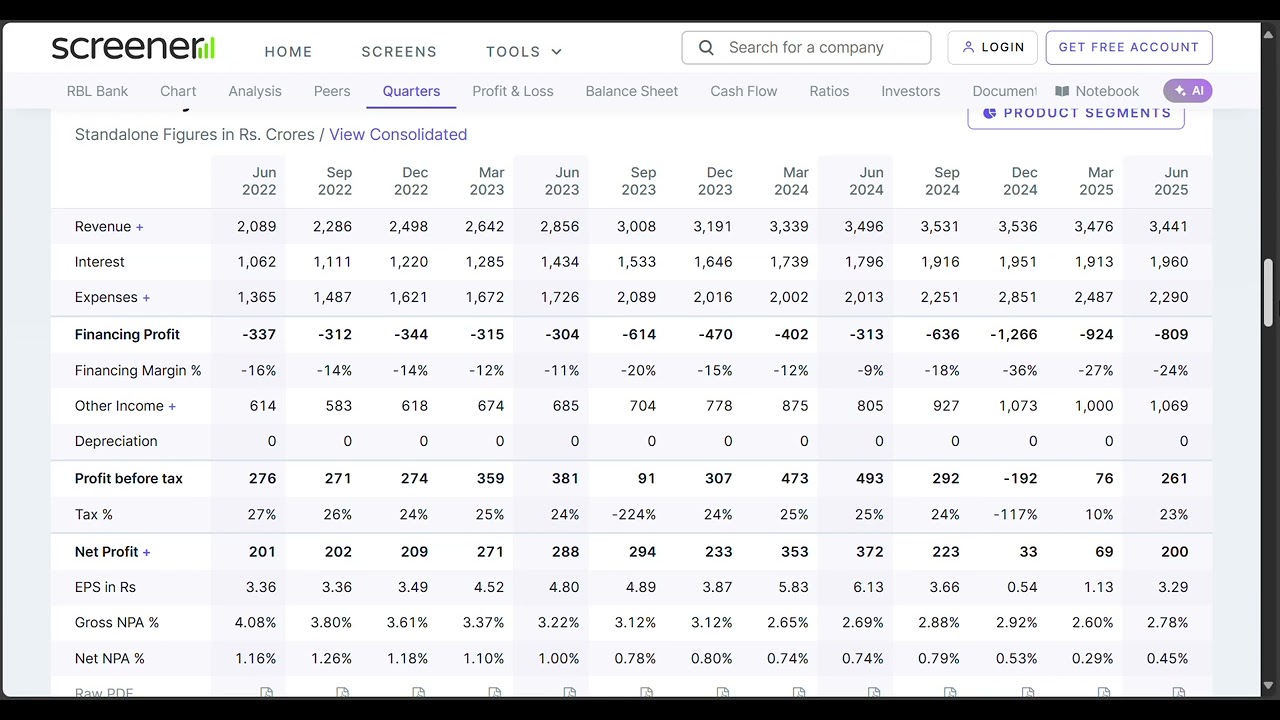Expand the Revenue row
1280x720 pixels.
click(x=139, y=227)
